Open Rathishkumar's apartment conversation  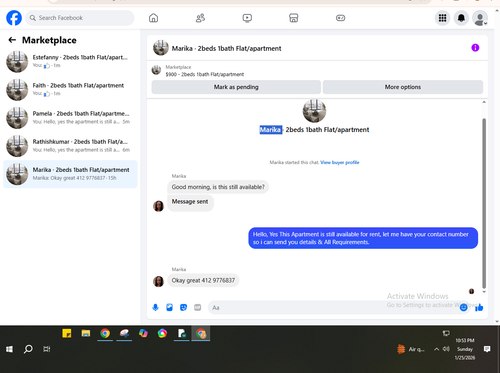pyautogui.click(x=70, y=146)
